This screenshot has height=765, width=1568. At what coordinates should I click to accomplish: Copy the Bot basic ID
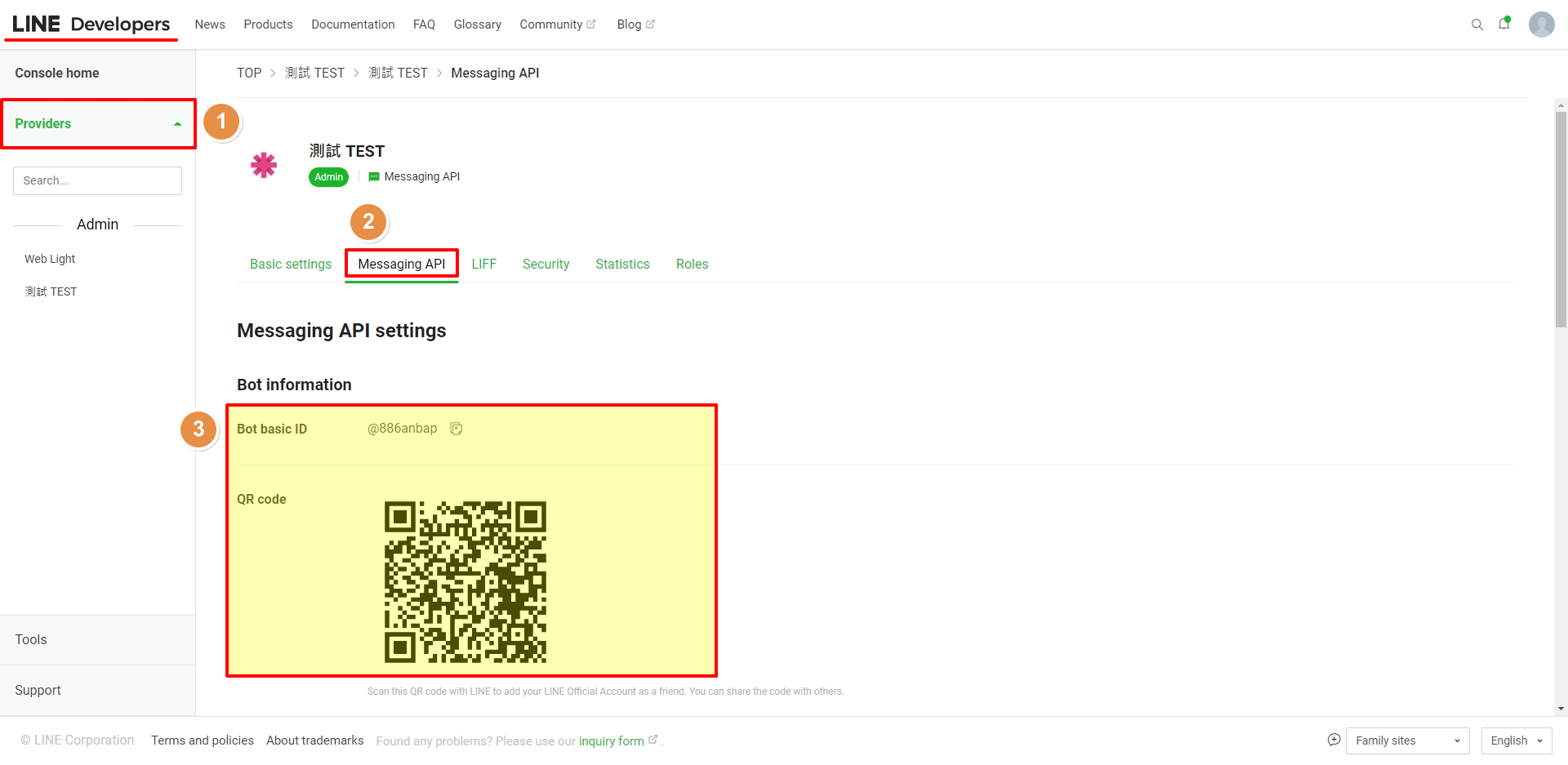pos(457,429)
